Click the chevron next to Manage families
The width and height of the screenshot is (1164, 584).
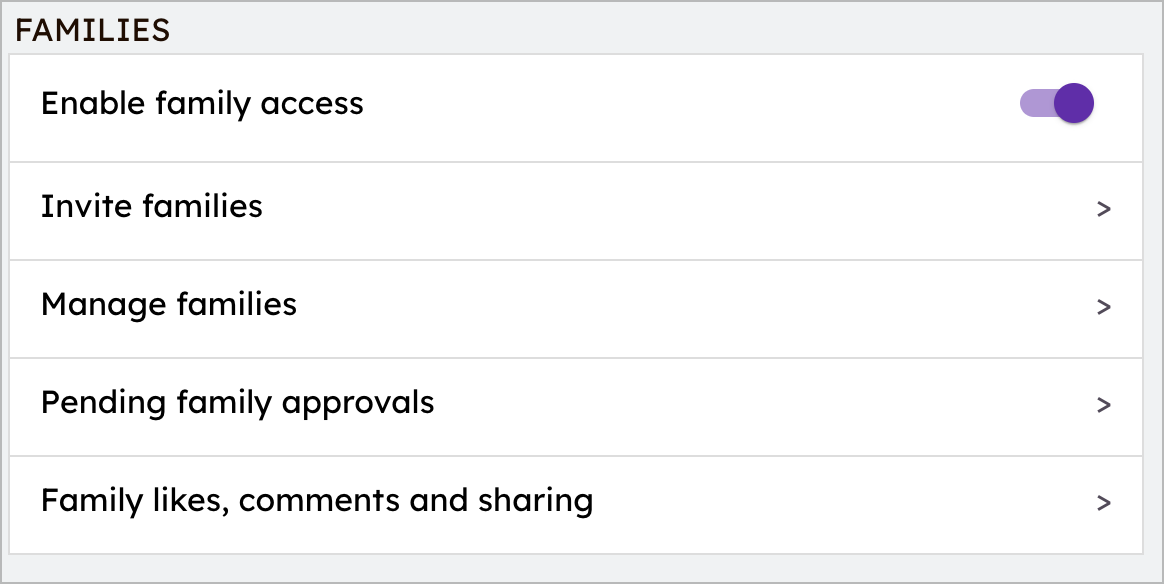1104,307
